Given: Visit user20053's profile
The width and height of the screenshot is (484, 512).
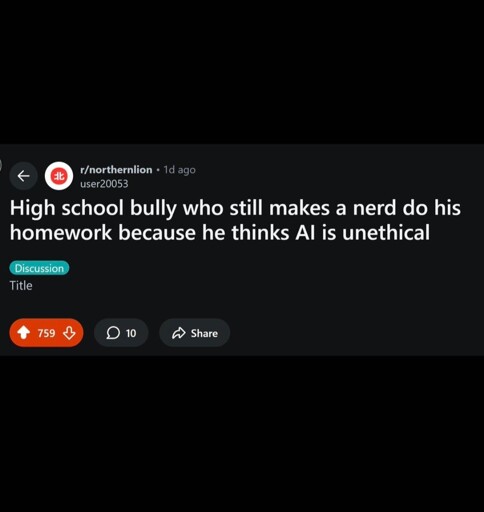Looking at the screenshot, I should [x=104, y=184].
